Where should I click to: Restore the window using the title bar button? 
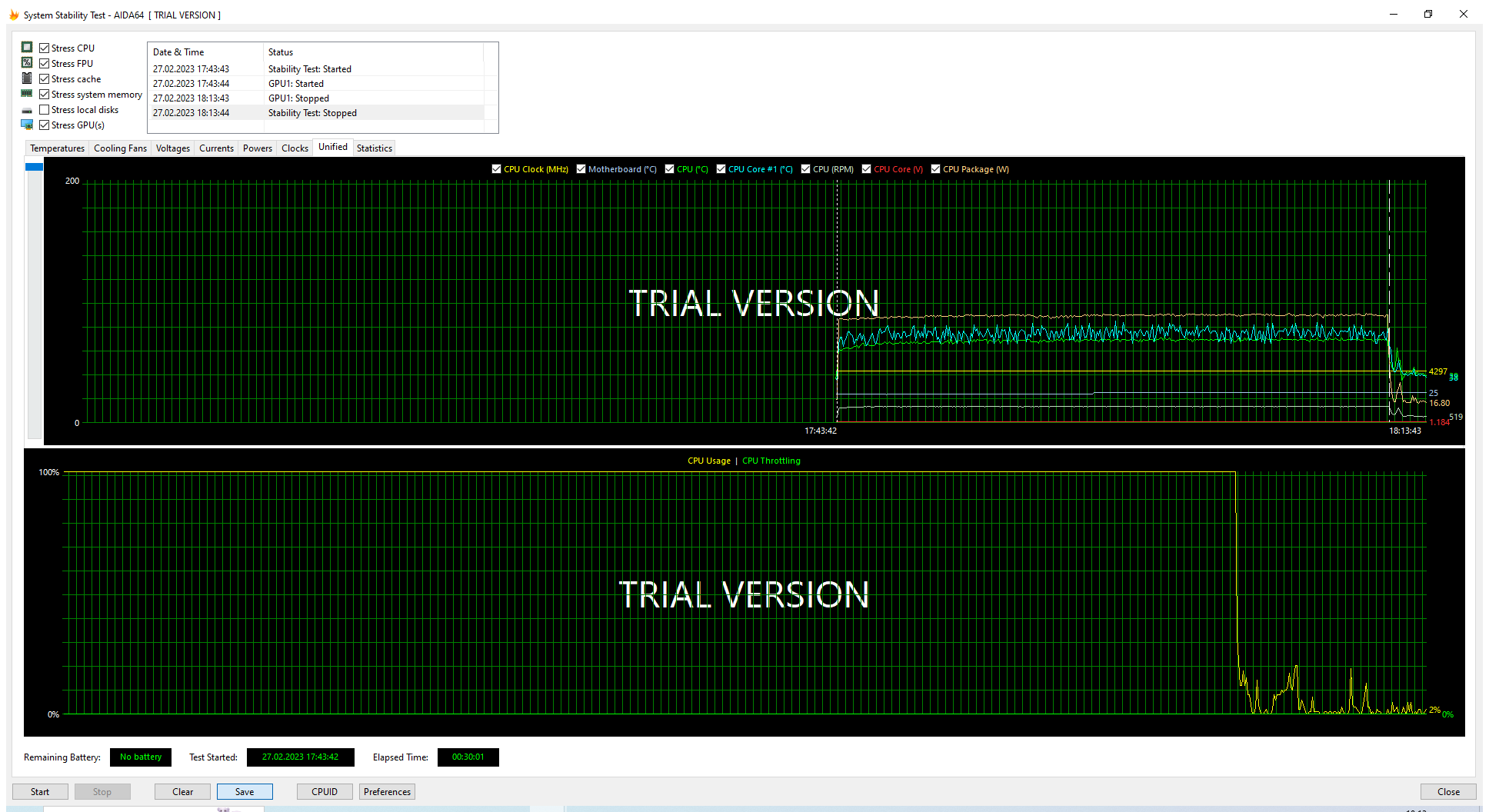point(1427,14)
